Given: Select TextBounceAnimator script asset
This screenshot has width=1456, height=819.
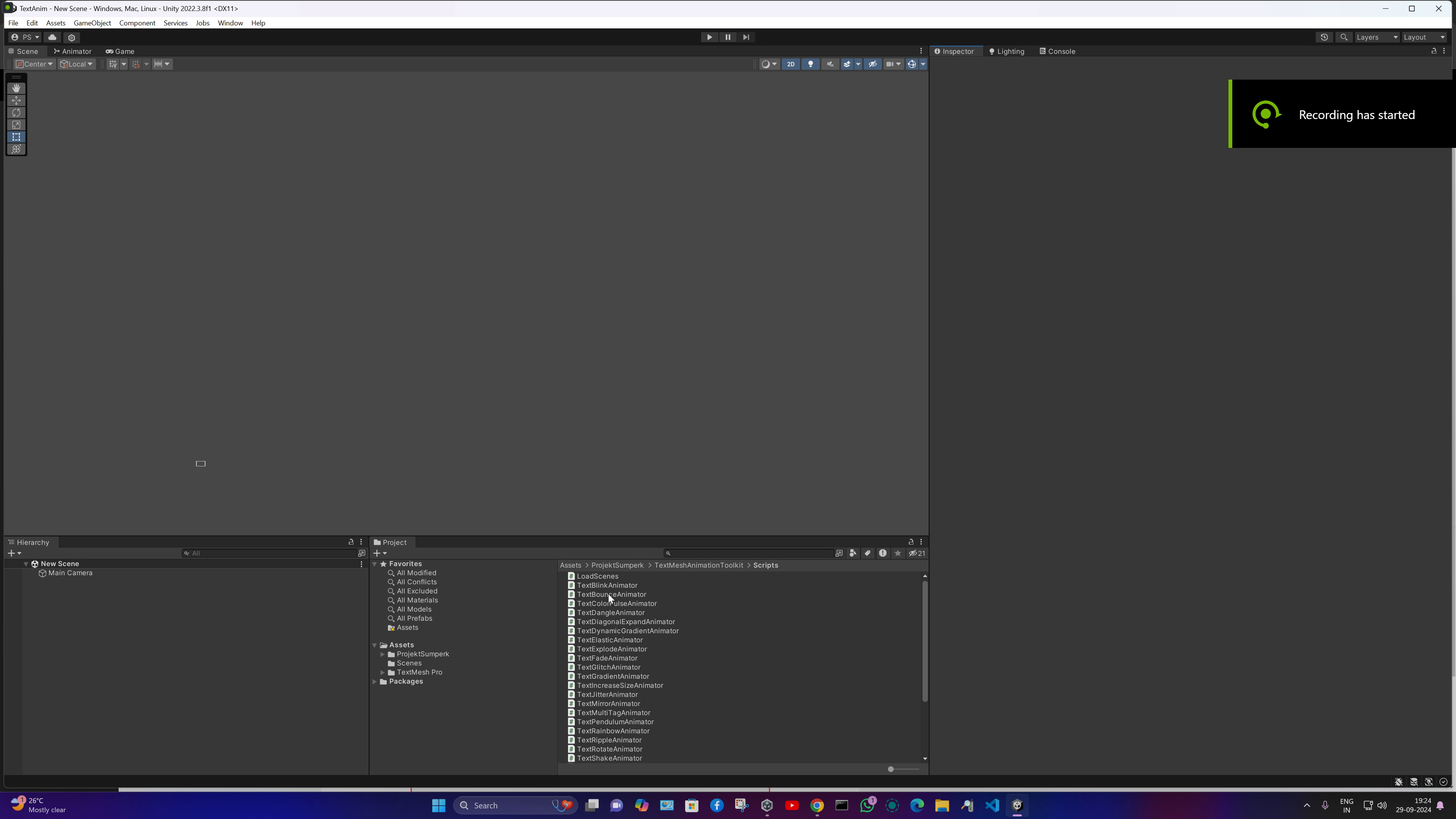Looking at the screenshot, I should click(611, 594).
